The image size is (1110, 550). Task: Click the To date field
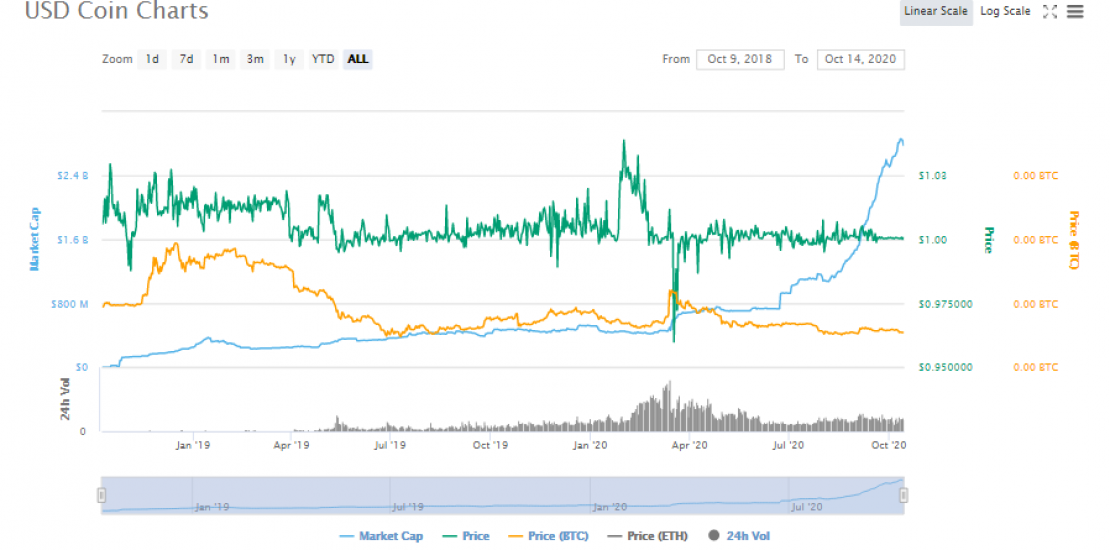(x=860, y=59)
